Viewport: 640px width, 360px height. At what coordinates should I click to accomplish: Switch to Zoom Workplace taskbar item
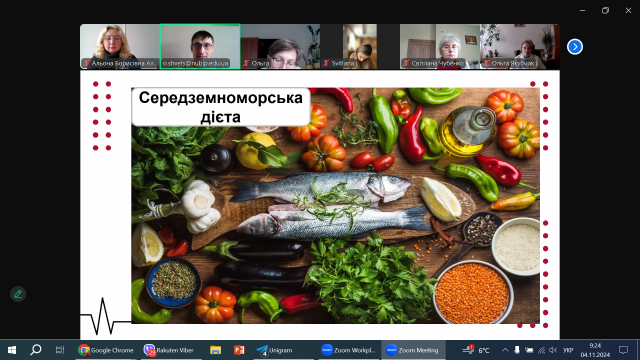click(348, 350)
